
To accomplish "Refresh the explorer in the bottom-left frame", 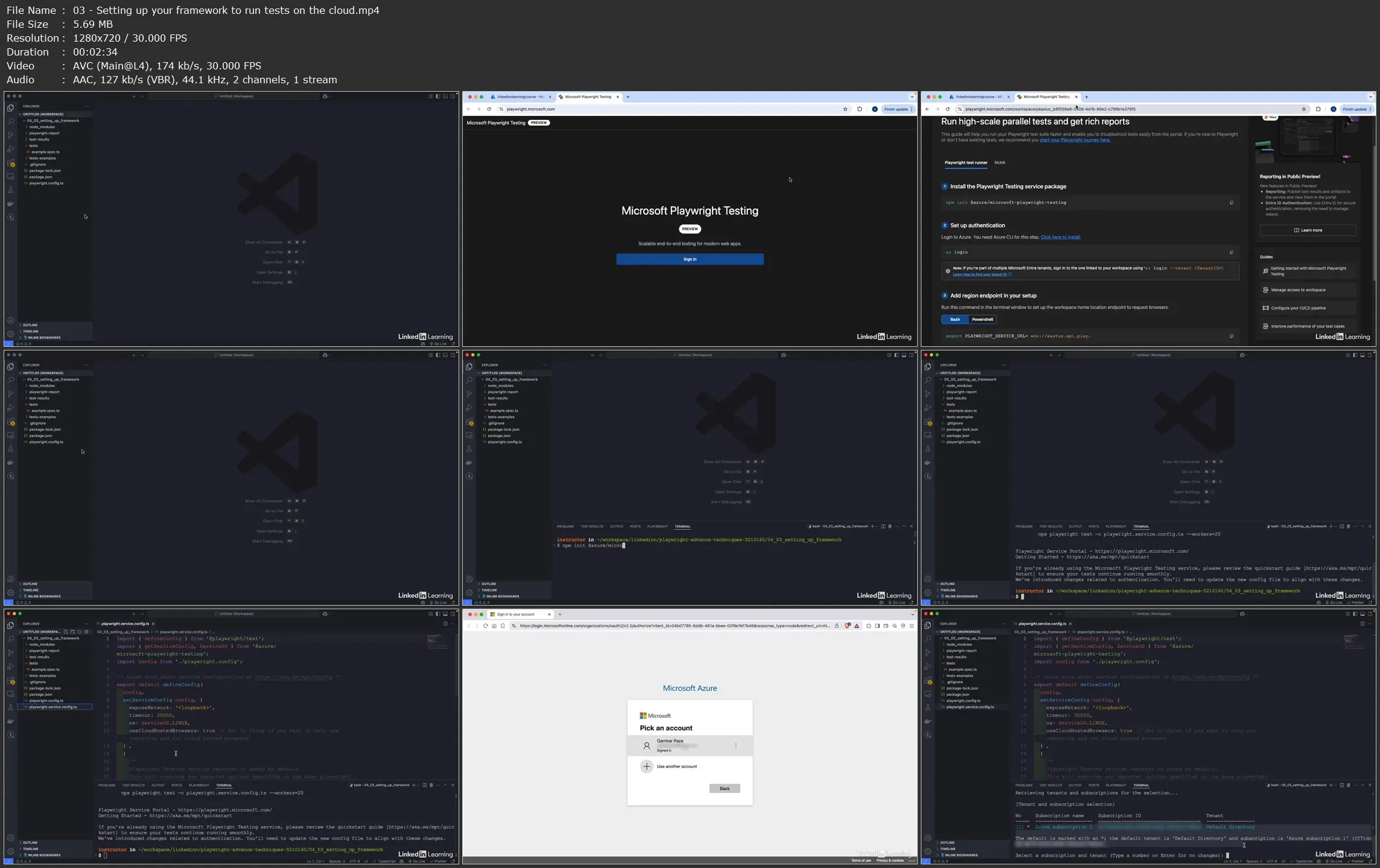I will pos(79,632).
